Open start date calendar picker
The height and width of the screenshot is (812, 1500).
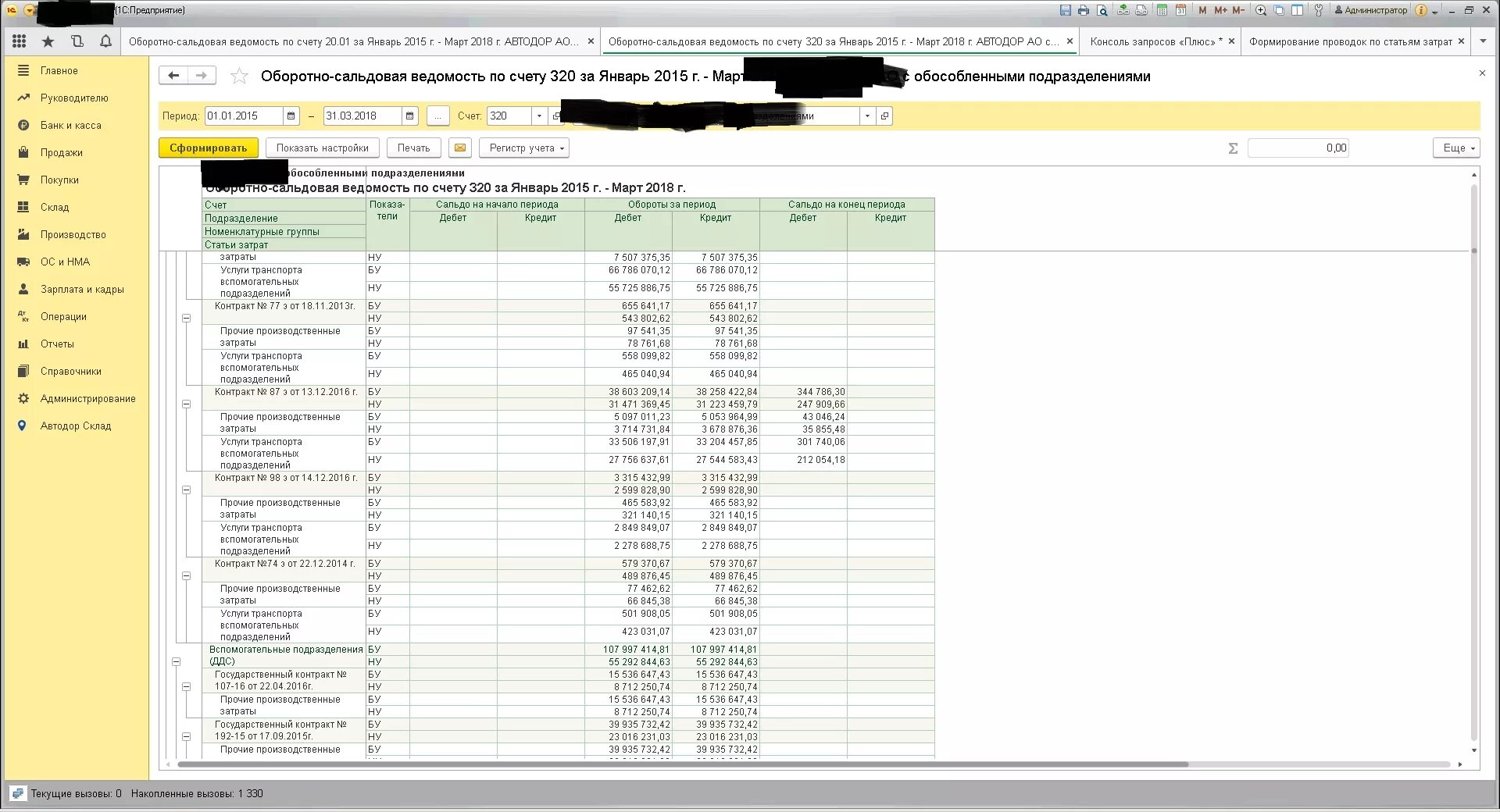[x=291, y=116]
